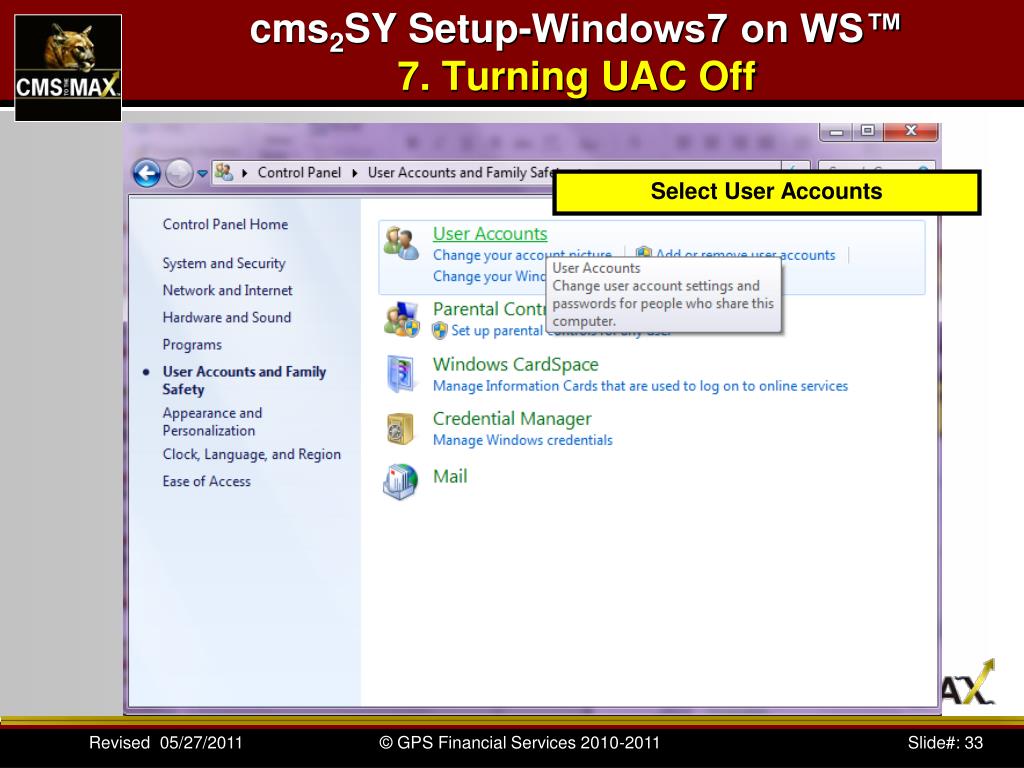Click Manage Information Cards link

[640, 386]
